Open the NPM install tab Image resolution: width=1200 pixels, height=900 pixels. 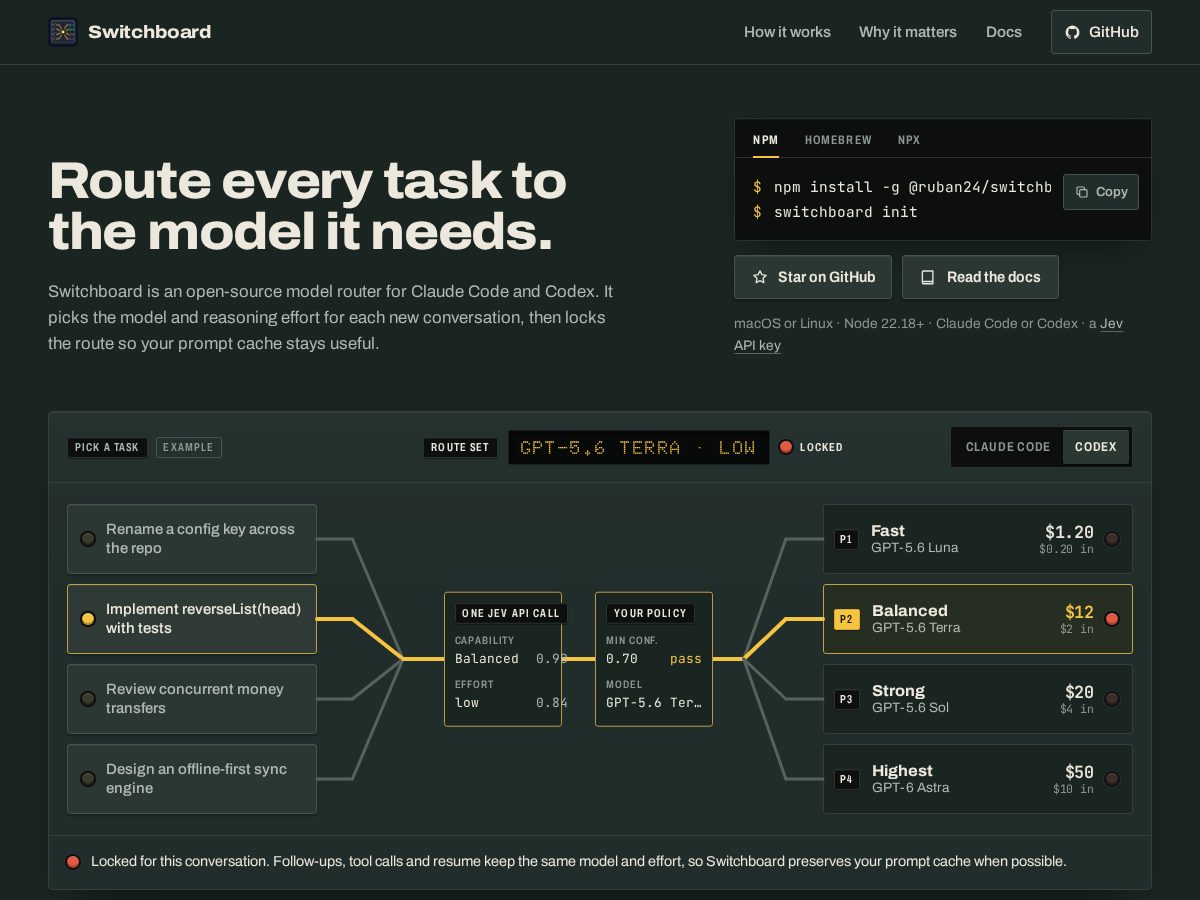[x=766, y=140]
